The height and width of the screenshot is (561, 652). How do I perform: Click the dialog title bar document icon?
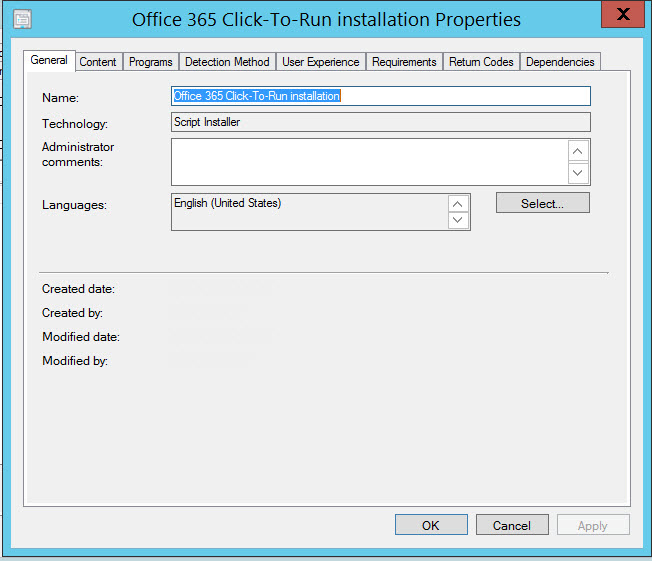(x=22, y=19)
